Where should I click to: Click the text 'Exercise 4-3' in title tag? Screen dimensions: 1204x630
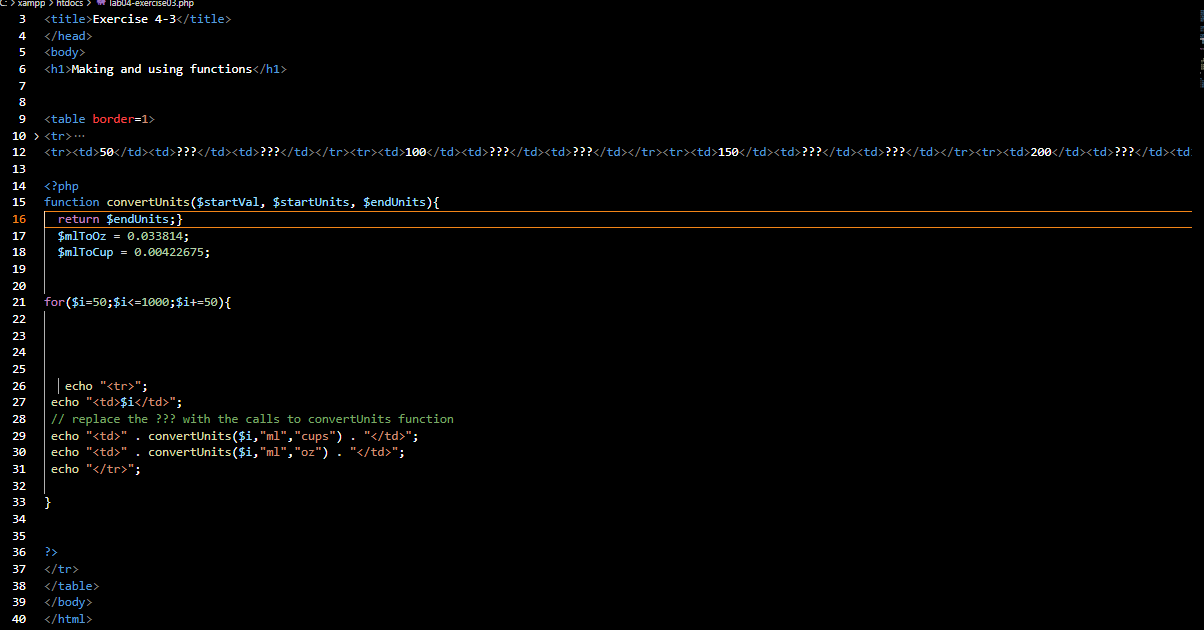click(x=133, y=19)
